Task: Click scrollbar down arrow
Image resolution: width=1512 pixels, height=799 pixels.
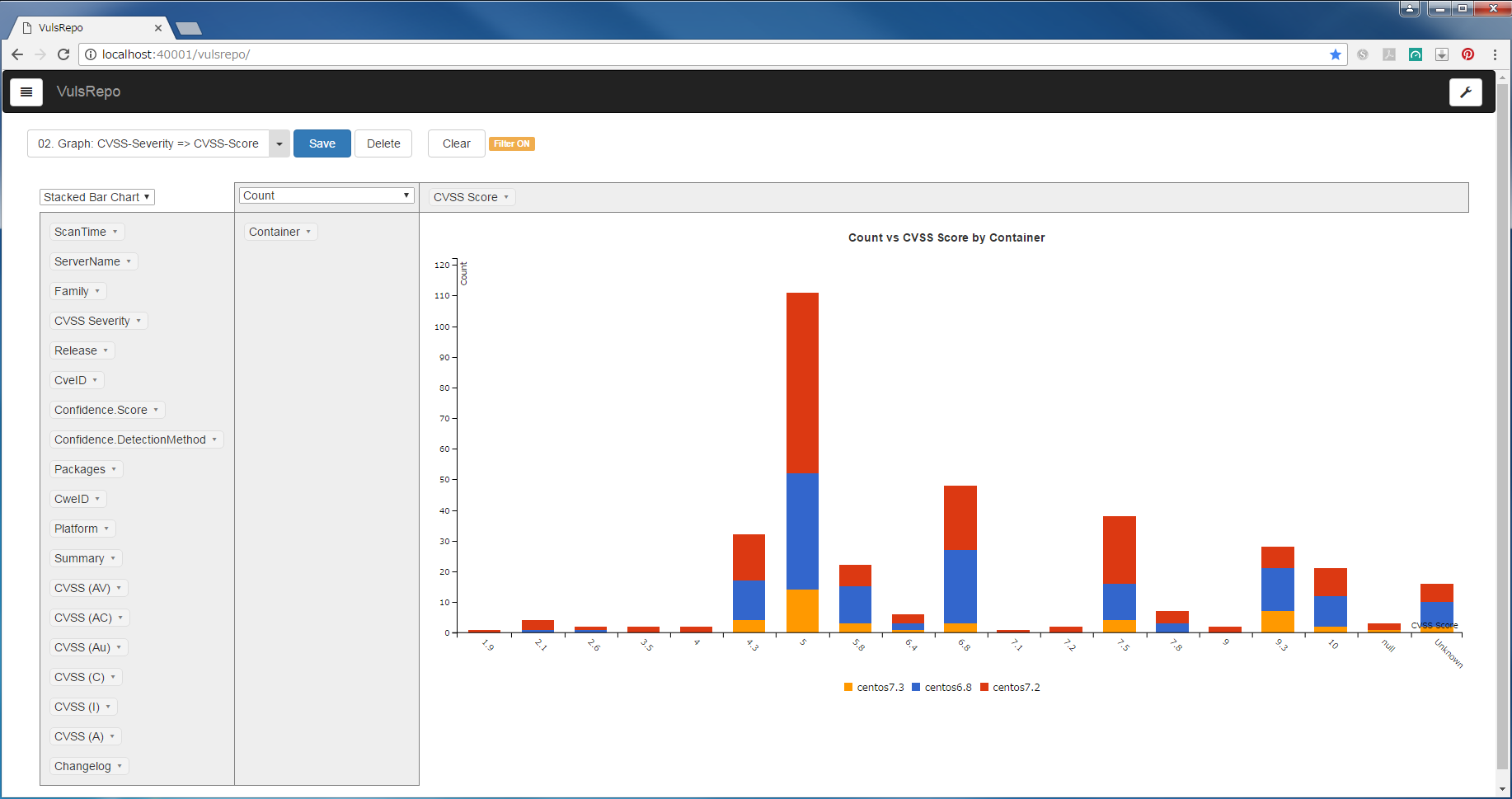Action: [x=1503, y=789]
